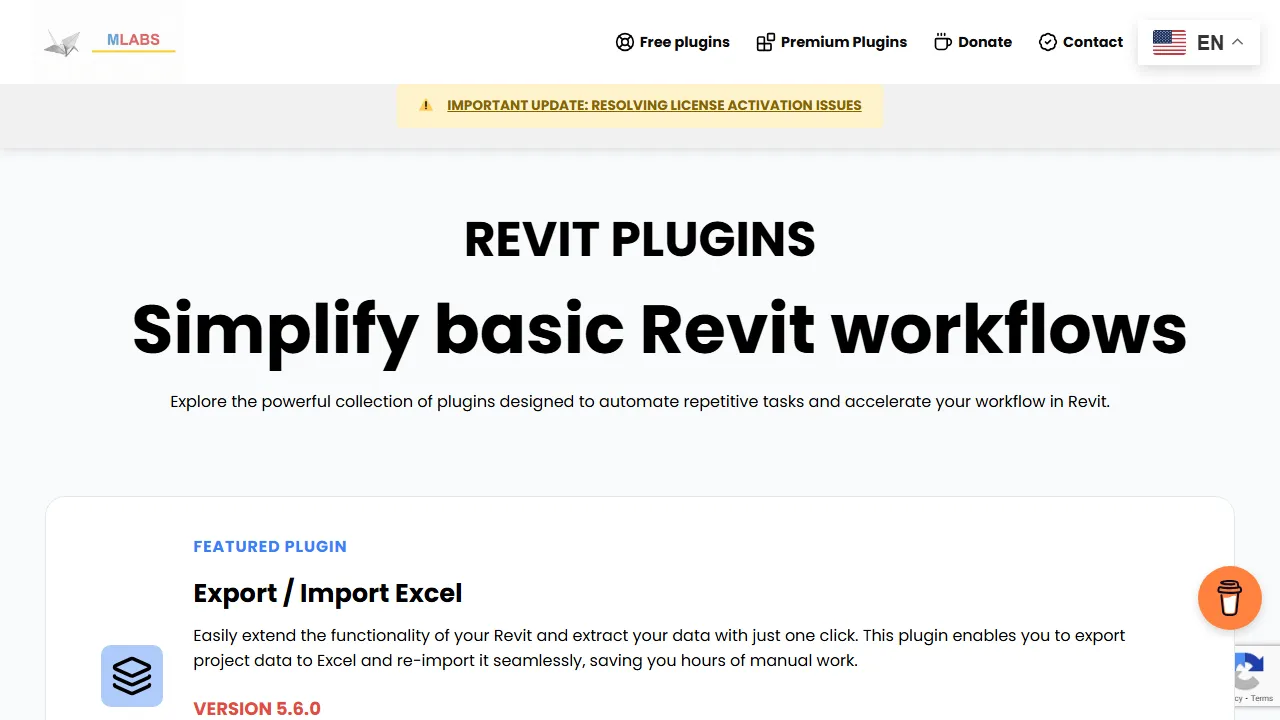Click the Donate coffee cup icon
The height and width of the screenshot is (720, 1280).
(x=941, y=42)
